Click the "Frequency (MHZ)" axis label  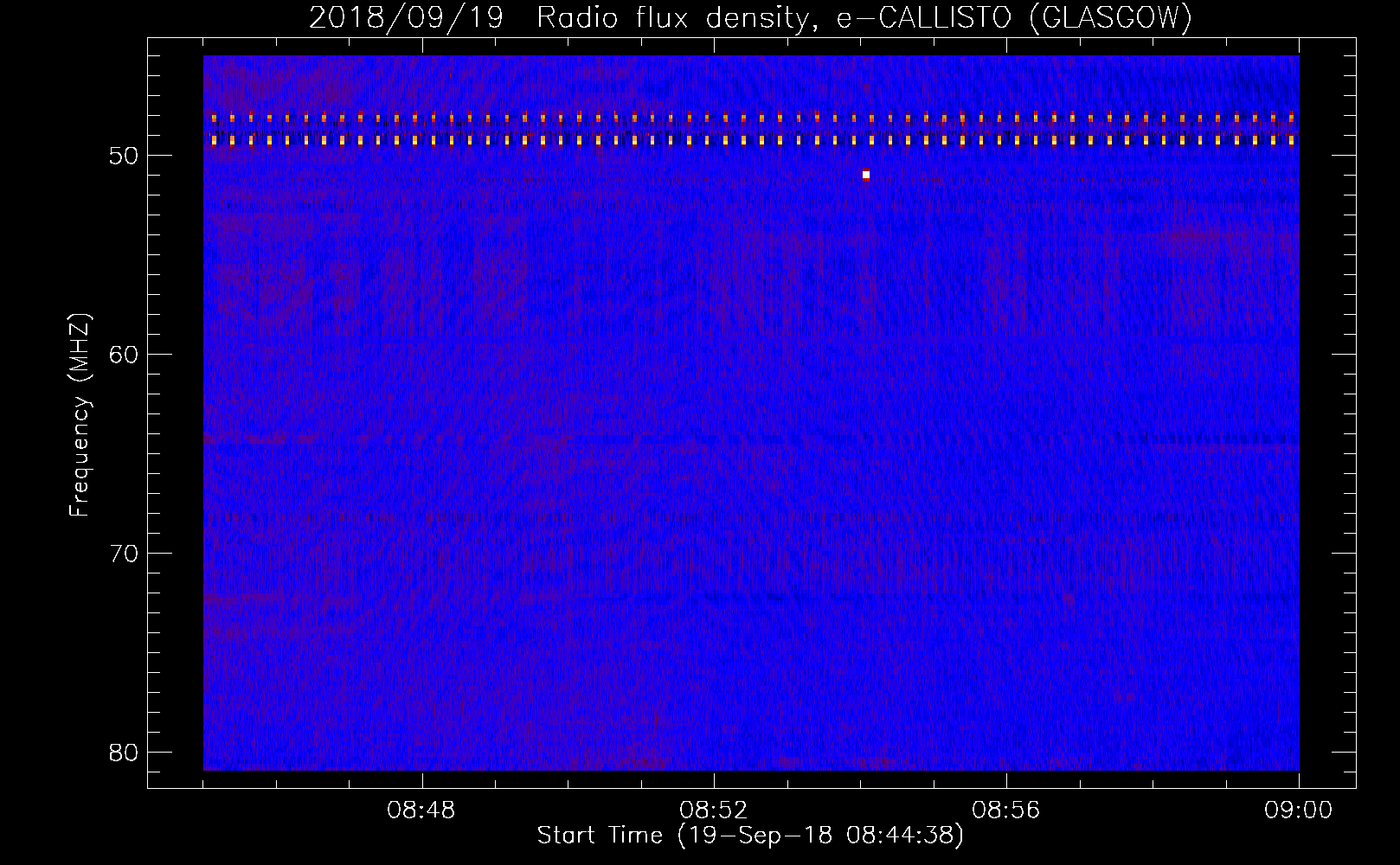click(80, 415)
